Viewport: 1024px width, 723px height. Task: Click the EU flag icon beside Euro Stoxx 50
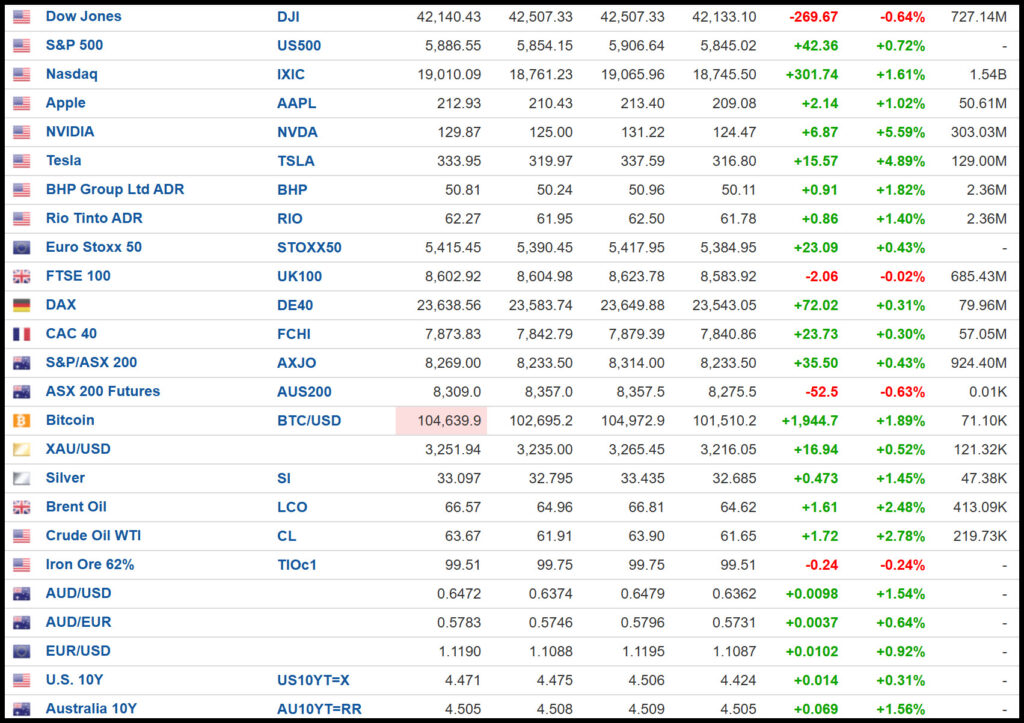22,248
